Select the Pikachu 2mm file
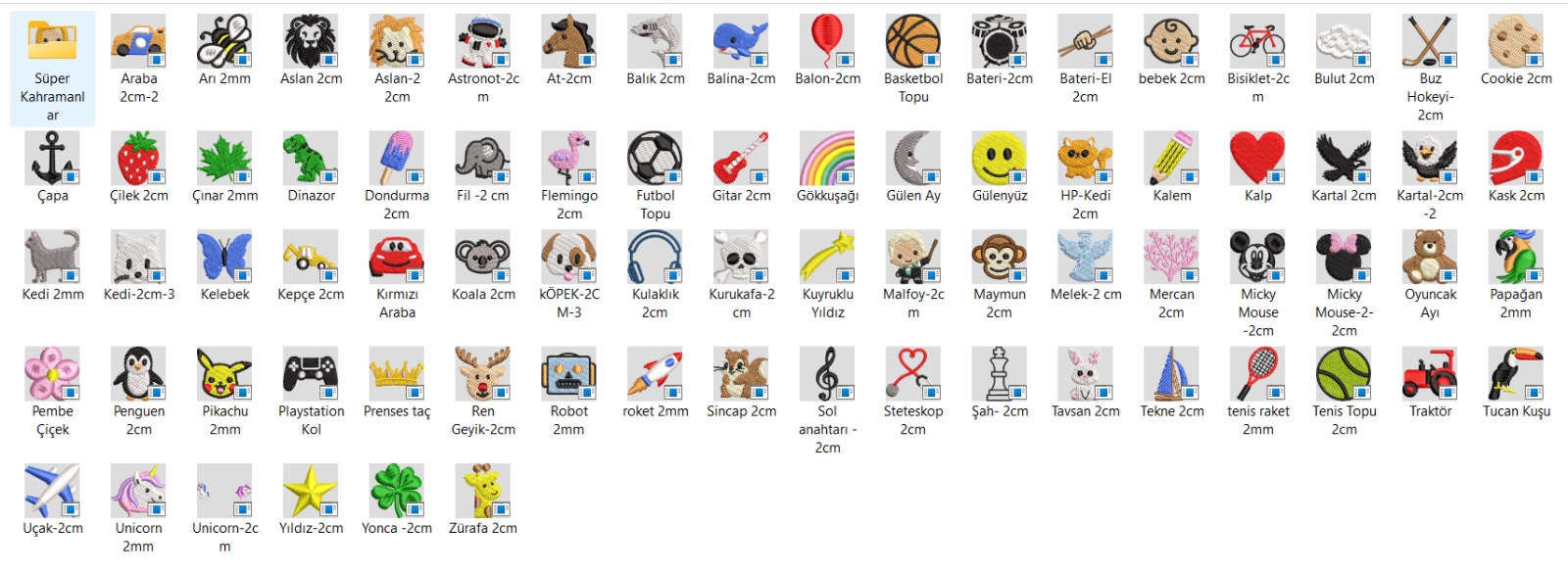This screenshot has width=1568, height=573. click(224, 374)
